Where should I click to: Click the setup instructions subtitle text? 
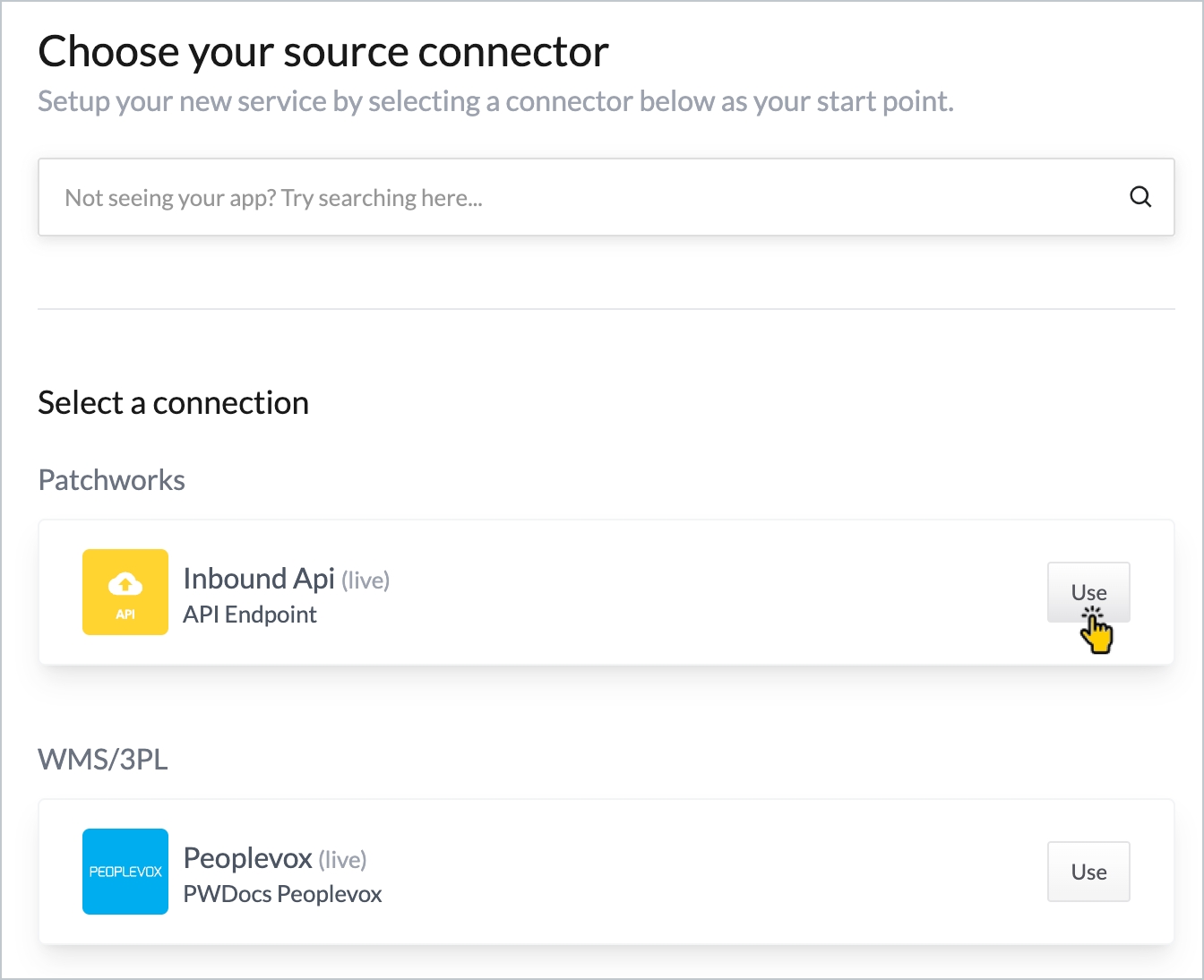pos(495,102)
